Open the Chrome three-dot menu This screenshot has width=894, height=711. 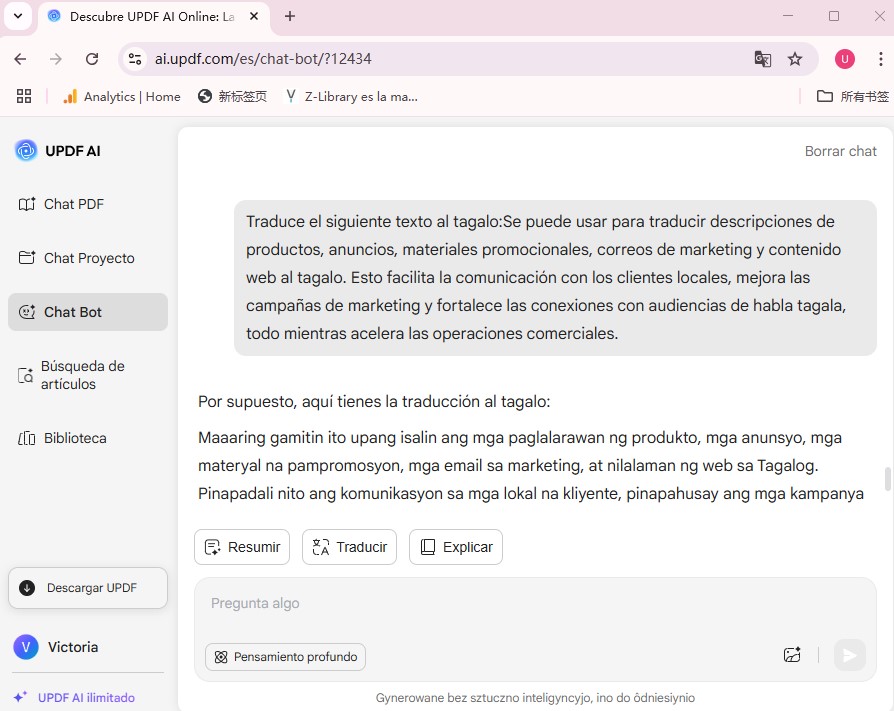(881, 59)
